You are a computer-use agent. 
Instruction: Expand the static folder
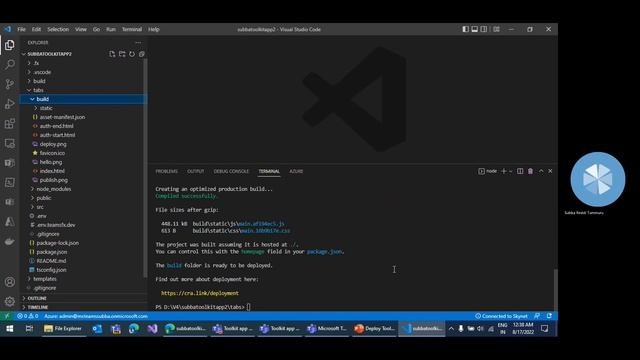(83, 108)
